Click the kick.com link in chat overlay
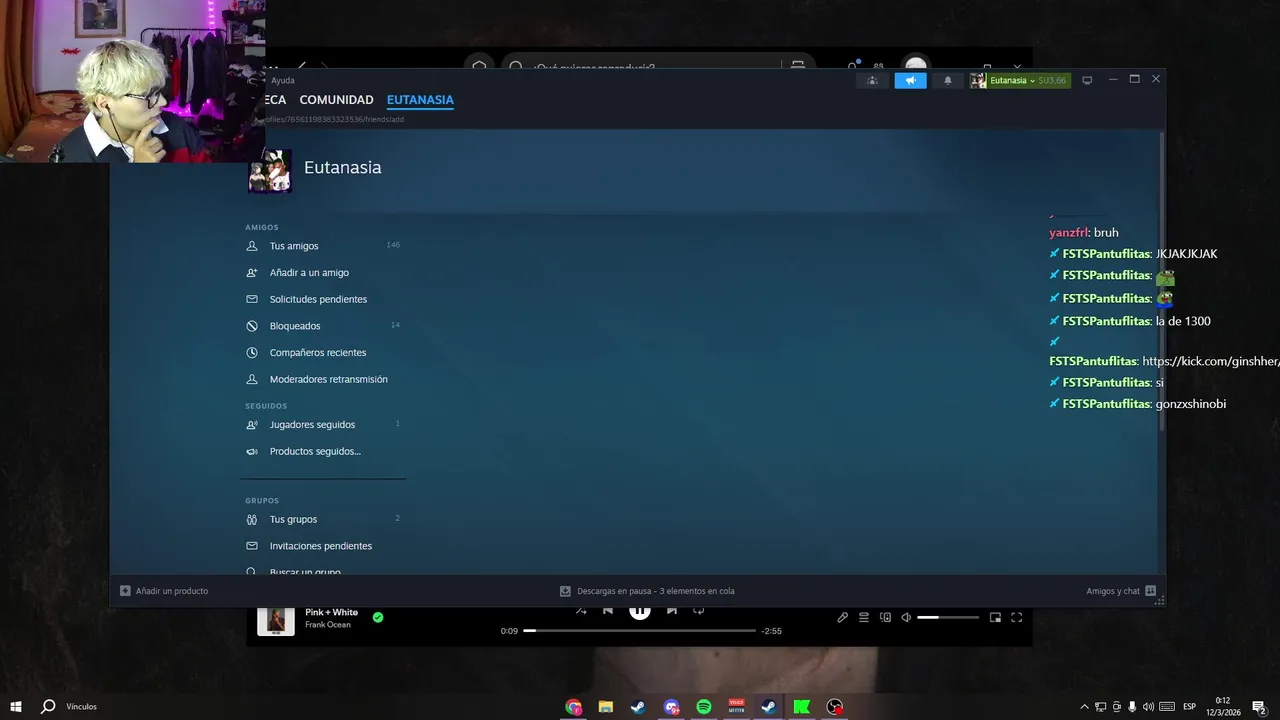The height and width of the screenshot is (720, 1280). [1210, 361]
